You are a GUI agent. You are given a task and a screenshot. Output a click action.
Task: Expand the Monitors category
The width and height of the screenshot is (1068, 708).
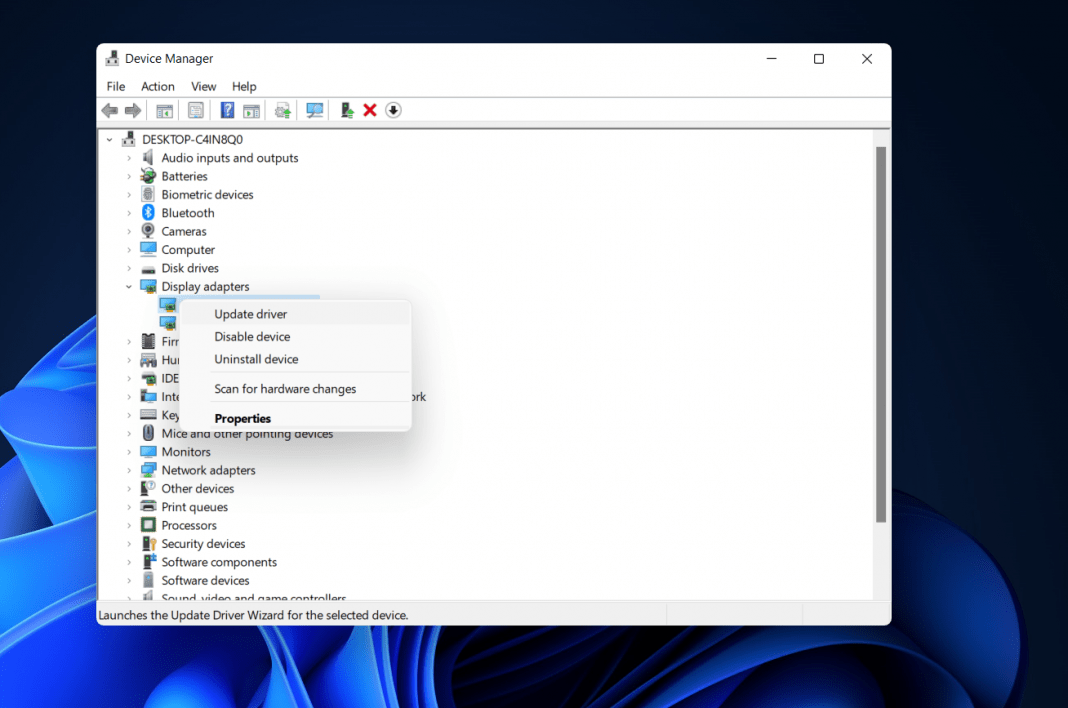tap(128, 451)
